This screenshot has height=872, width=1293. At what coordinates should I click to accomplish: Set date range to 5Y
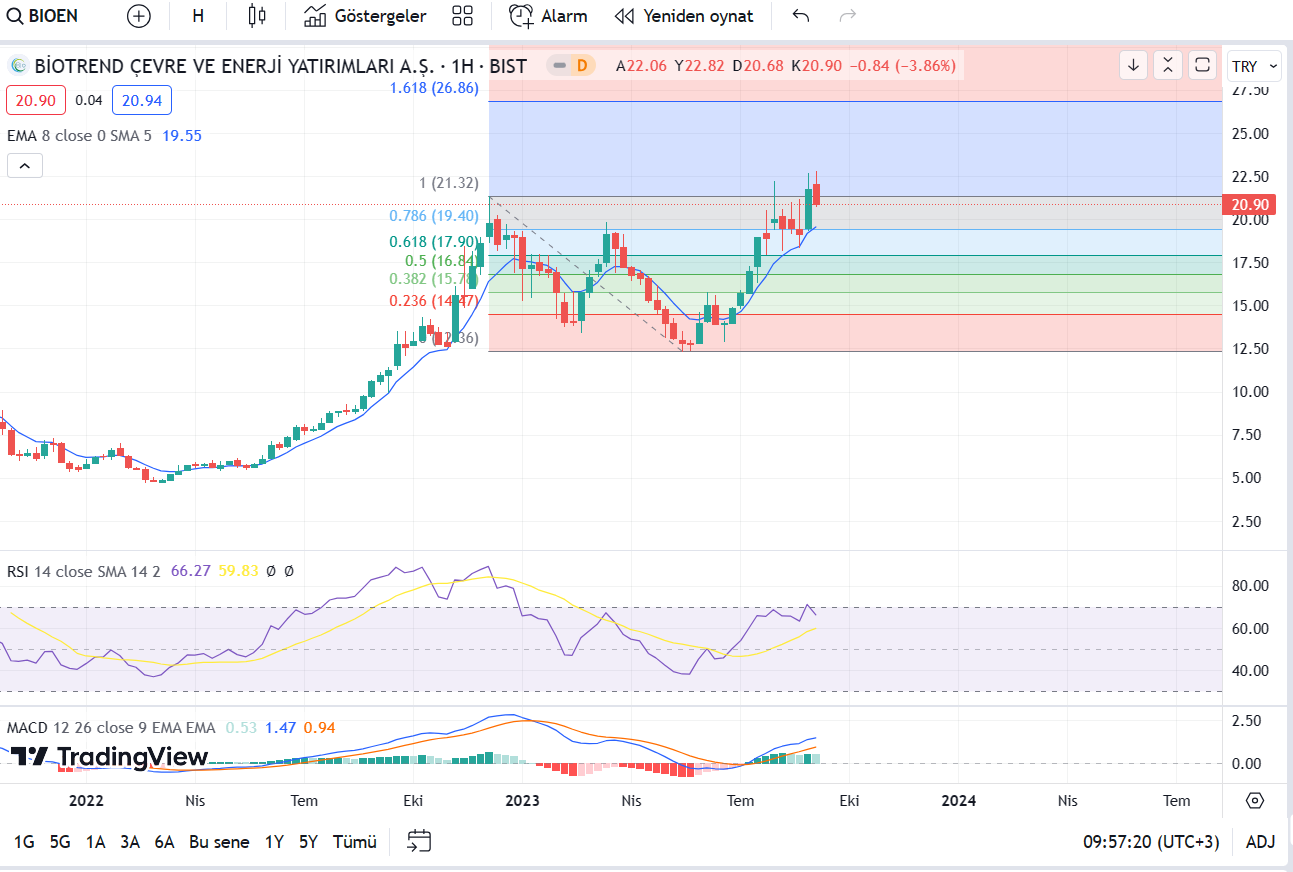click(x=308, y=842)
